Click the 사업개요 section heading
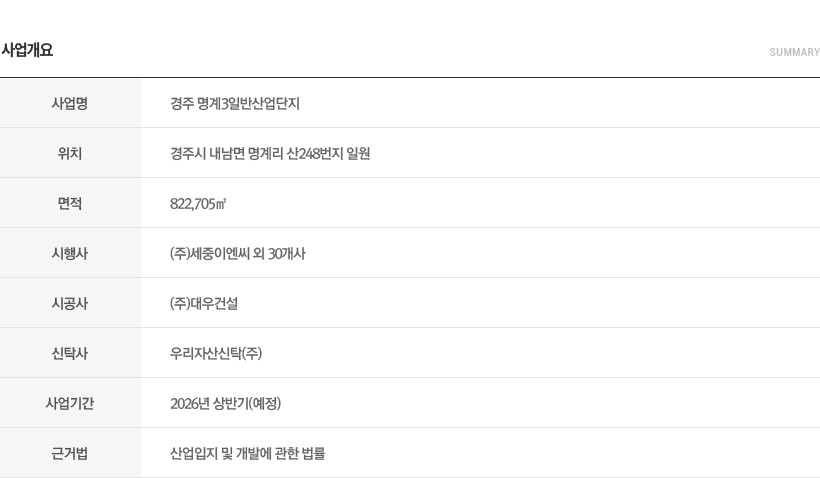This screenshot has height=478, width=820. tap(27, 50)
